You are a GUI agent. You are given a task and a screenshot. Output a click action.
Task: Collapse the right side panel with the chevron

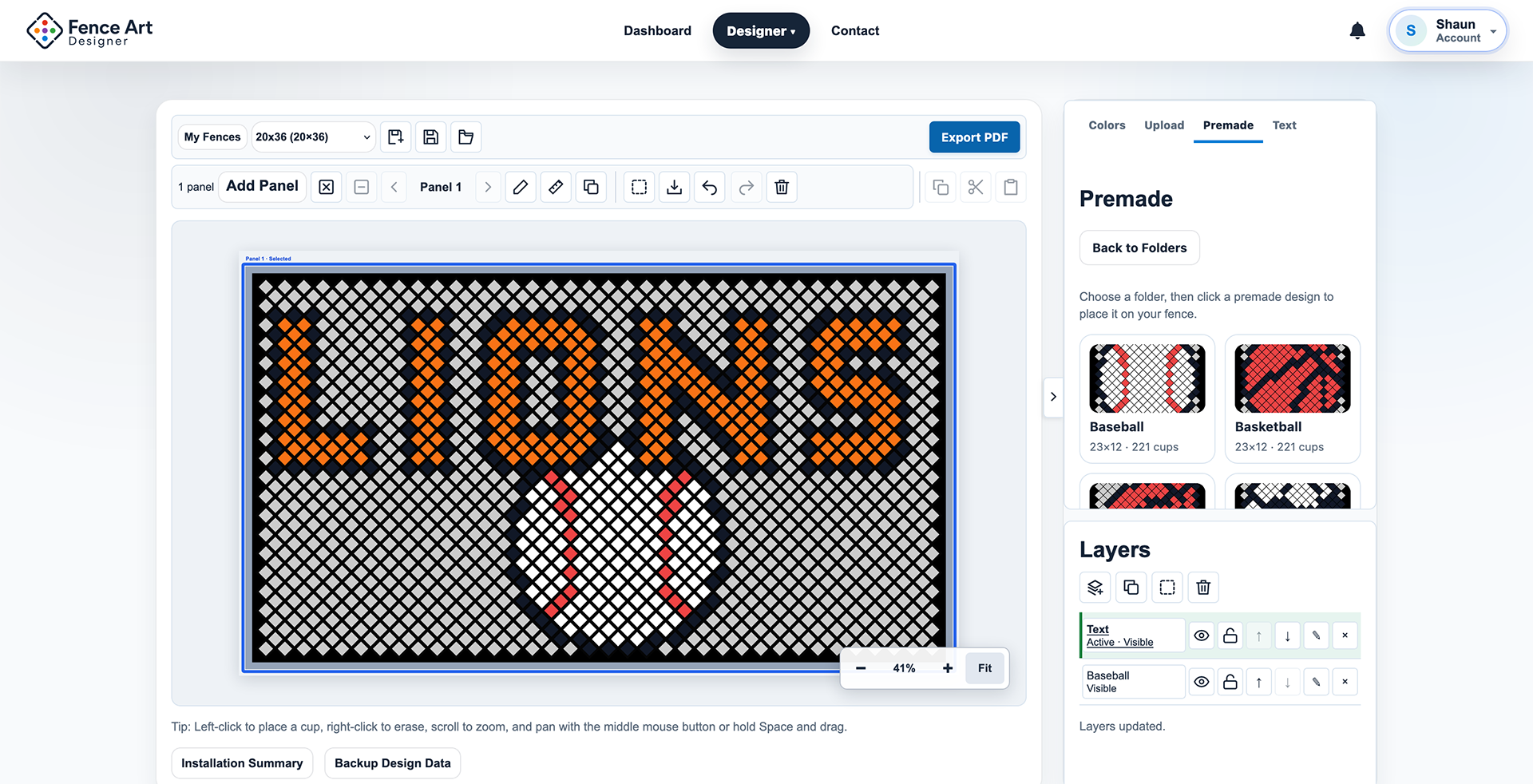click(x=1053, y=397)
